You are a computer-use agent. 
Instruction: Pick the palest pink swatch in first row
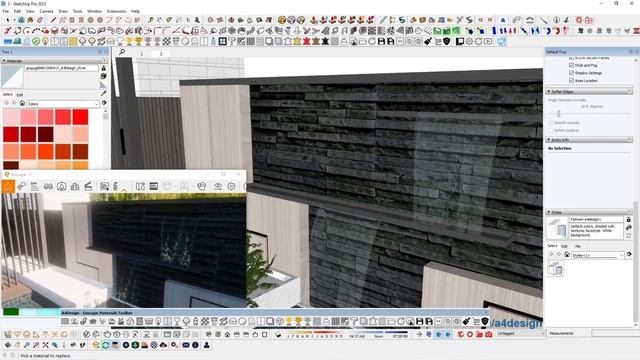click(11, 117)
